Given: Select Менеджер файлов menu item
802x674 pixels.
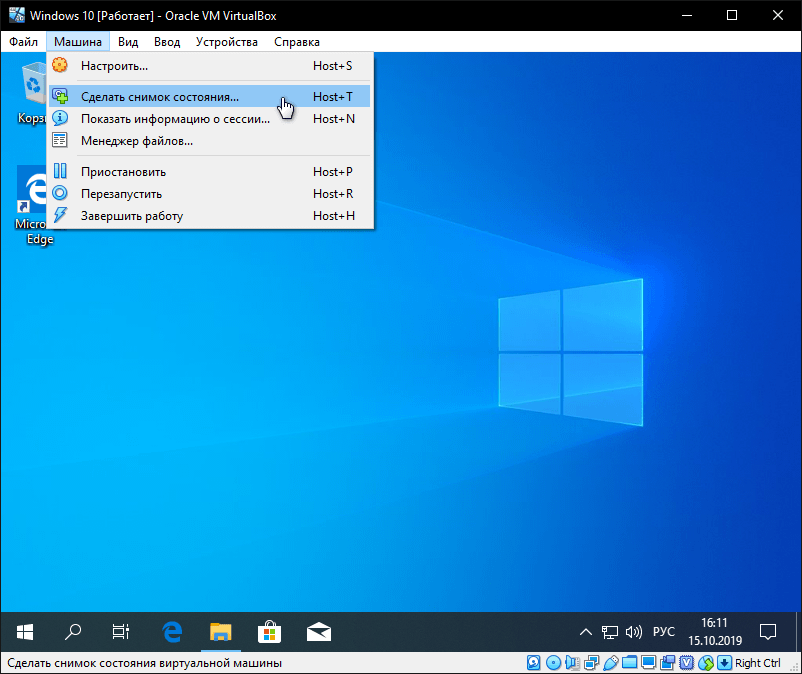Looking at the screenshot, I should (x=137, y=141).
